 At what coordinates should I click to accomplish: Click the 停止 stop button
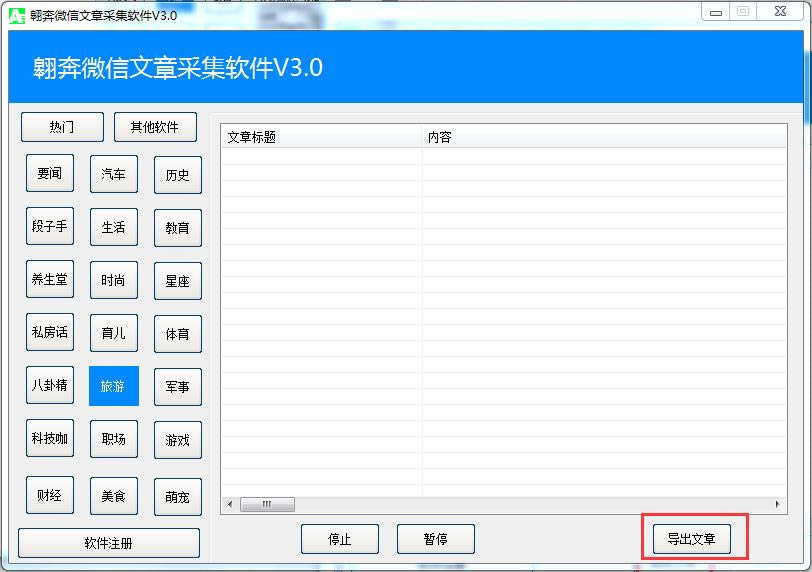click(340, 539)
